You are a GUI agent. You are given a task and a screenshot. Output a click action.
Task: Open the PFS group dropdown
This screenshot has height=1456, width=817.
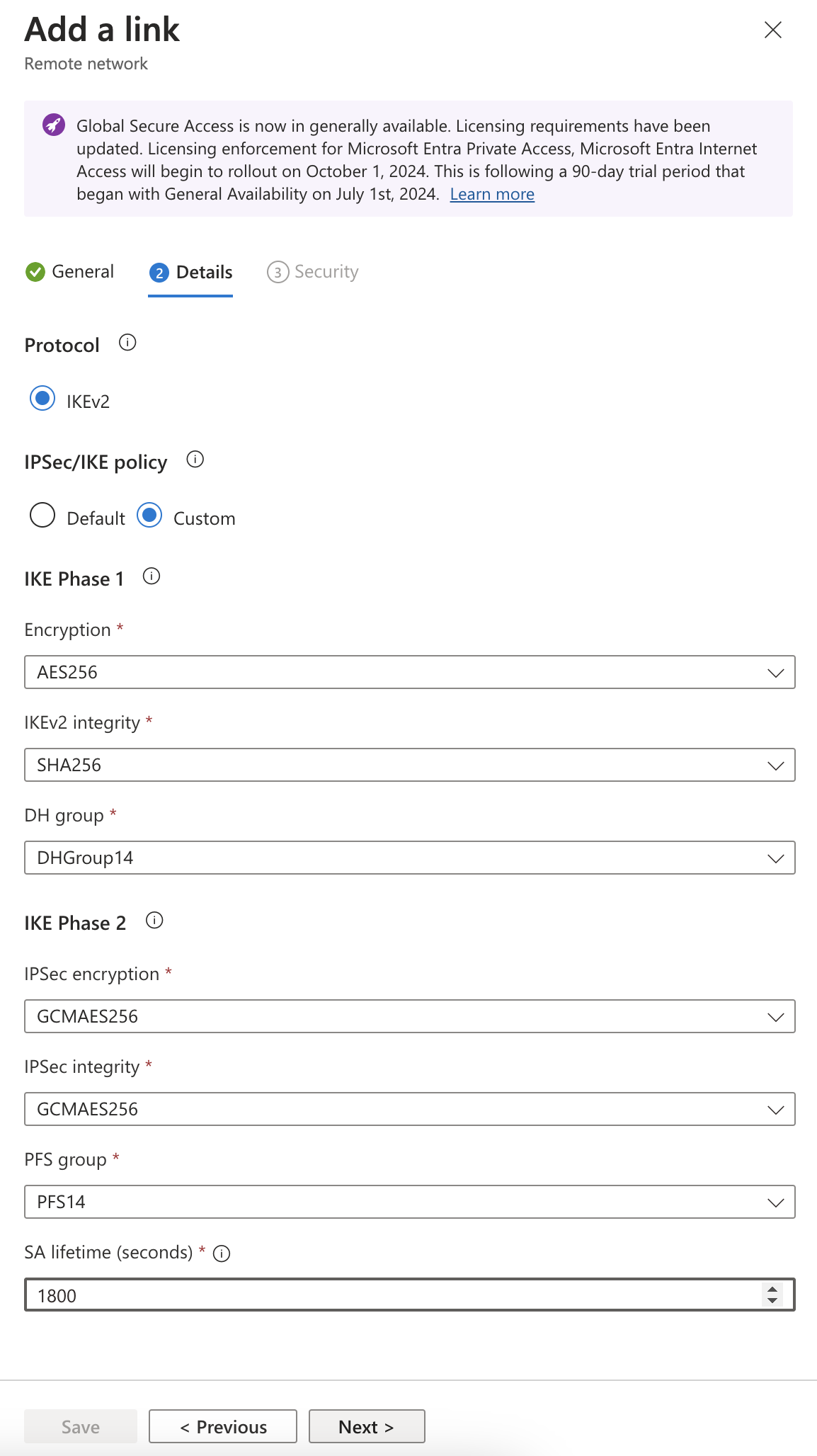pyautogui.click(x=409, y=1202)
